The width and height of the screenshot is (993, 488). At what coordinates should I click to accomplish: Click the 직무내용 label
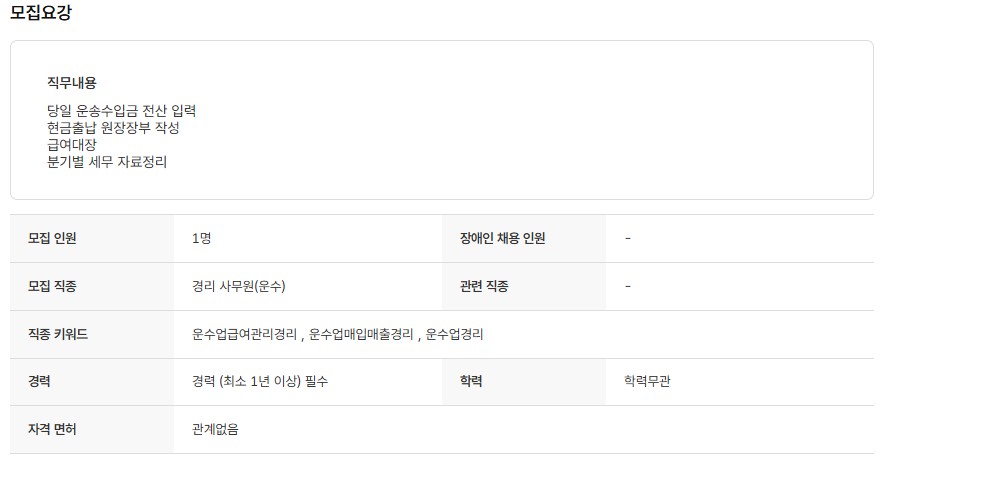click(x=72, y=83)
